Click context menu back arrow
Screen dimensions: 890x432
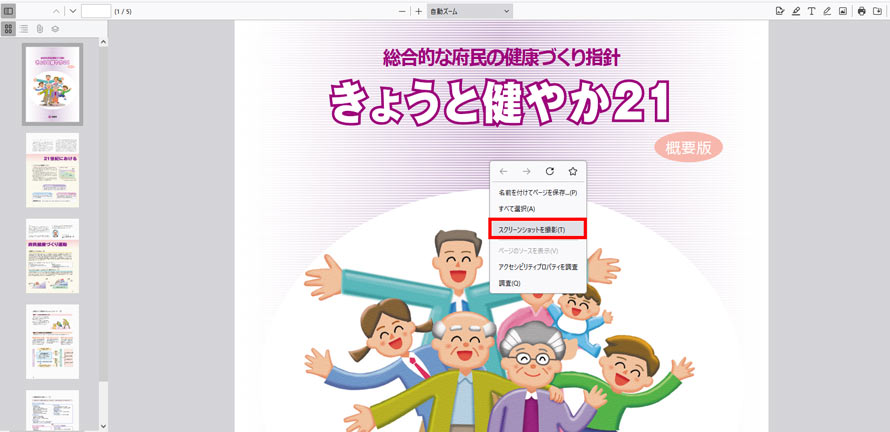pyautogui.click(x=503, y=171)
